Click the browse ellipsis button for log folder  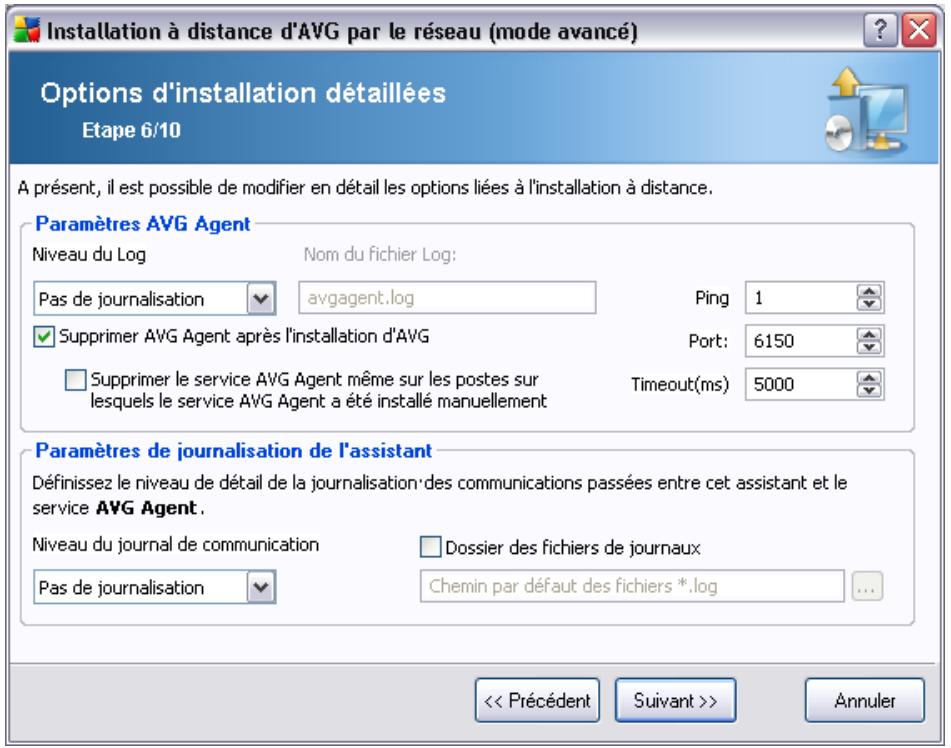867,587
